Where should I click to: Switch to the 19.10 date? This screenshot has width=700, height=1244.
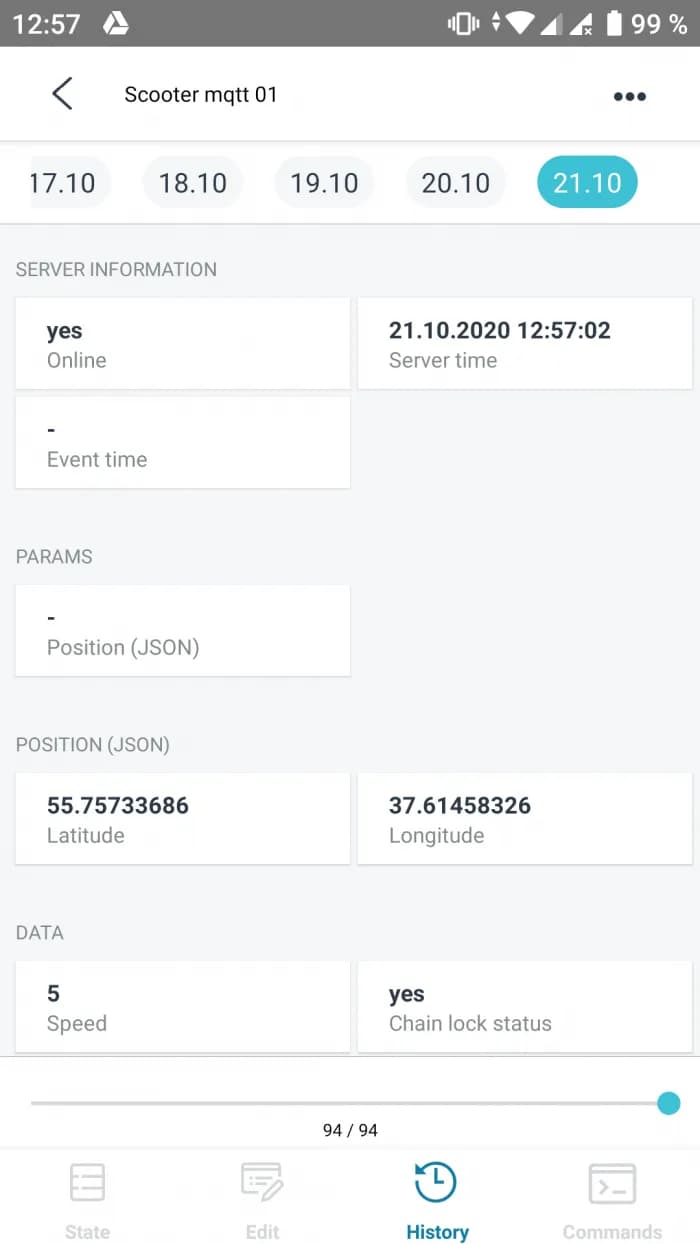[324, 183]
